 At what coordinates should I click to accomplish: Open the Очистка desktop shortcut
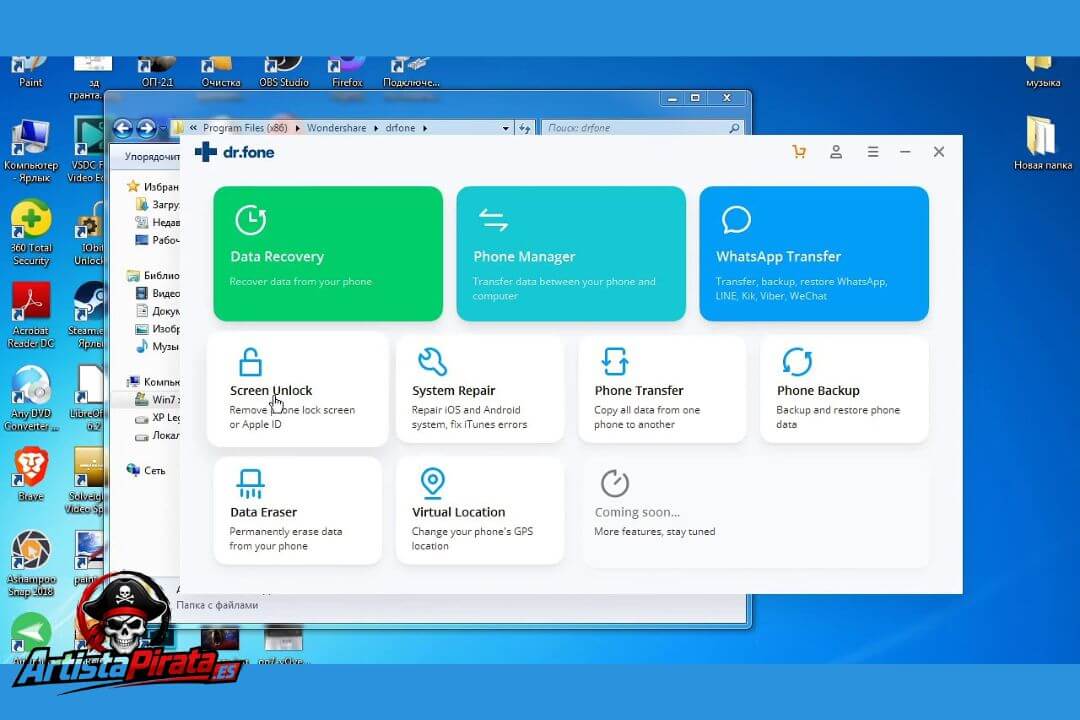pyautogui.click(x=220, y=72)
